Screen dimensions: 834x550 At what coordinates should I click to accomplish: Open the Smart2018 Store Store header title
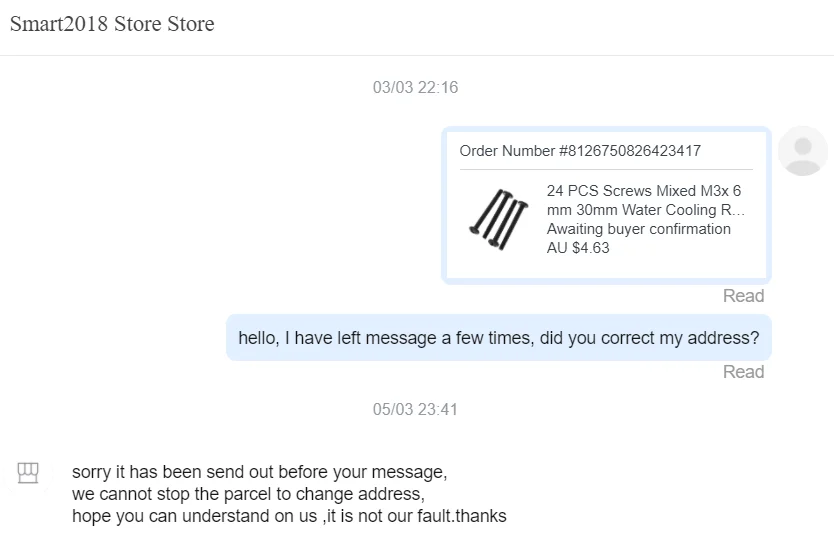coord(112,24)
